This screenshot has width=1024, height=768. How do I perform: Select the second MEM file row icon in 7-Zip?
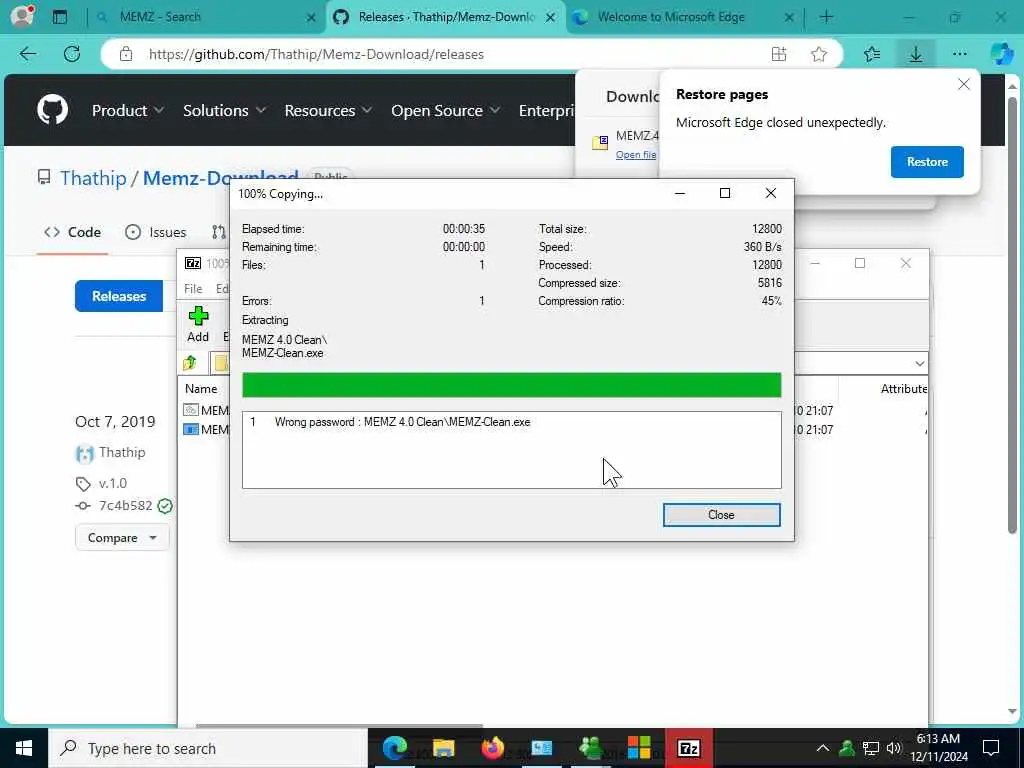[x=191, y=430]
